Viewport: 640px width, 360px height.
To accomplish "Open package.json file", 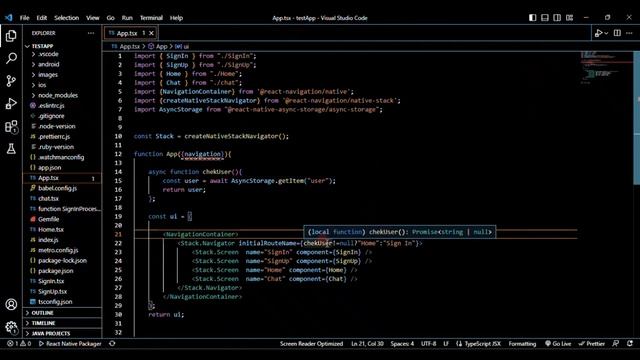I will [x=56, y=271].
